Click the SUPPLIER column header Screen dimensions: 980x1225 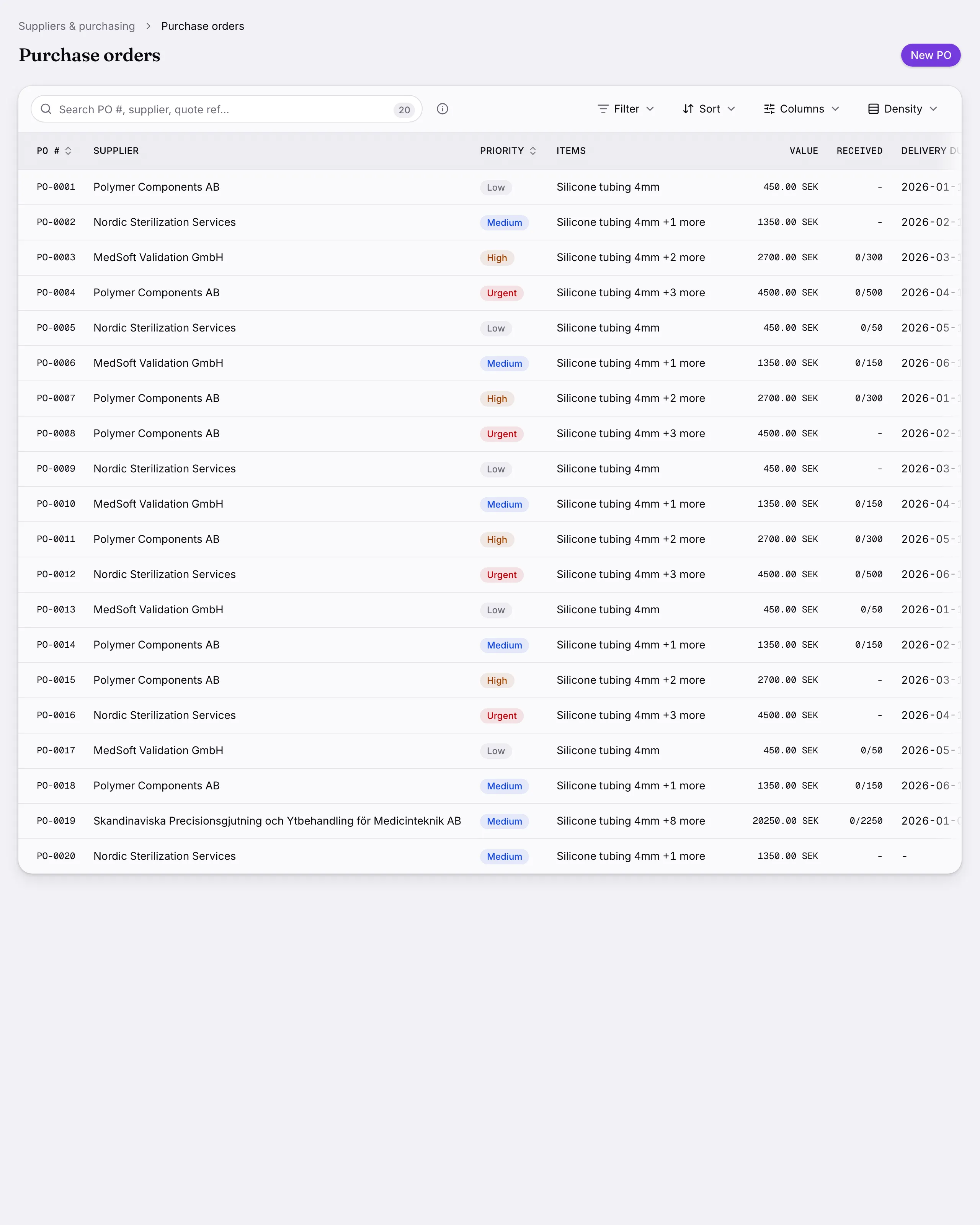point(116,150)
